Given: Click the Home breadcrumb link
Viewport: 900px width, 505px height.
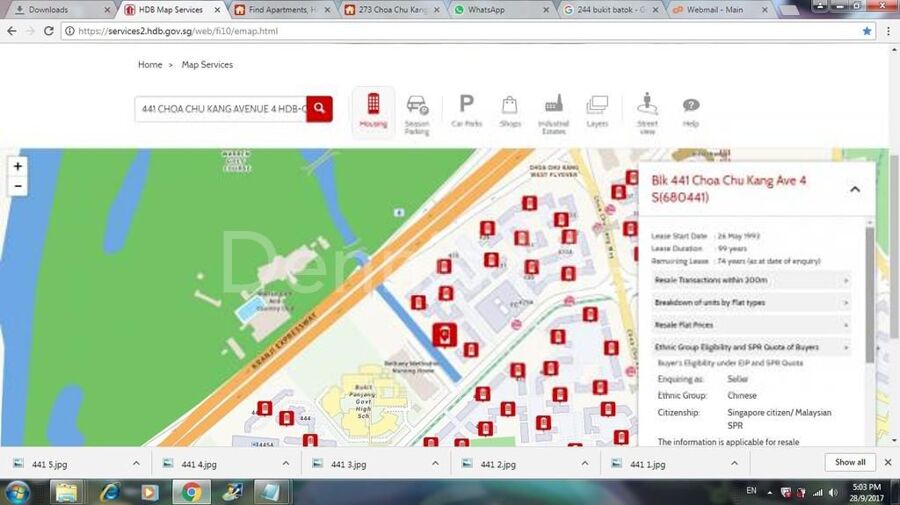Looking at the screenshot, I should tap(150, 65).
